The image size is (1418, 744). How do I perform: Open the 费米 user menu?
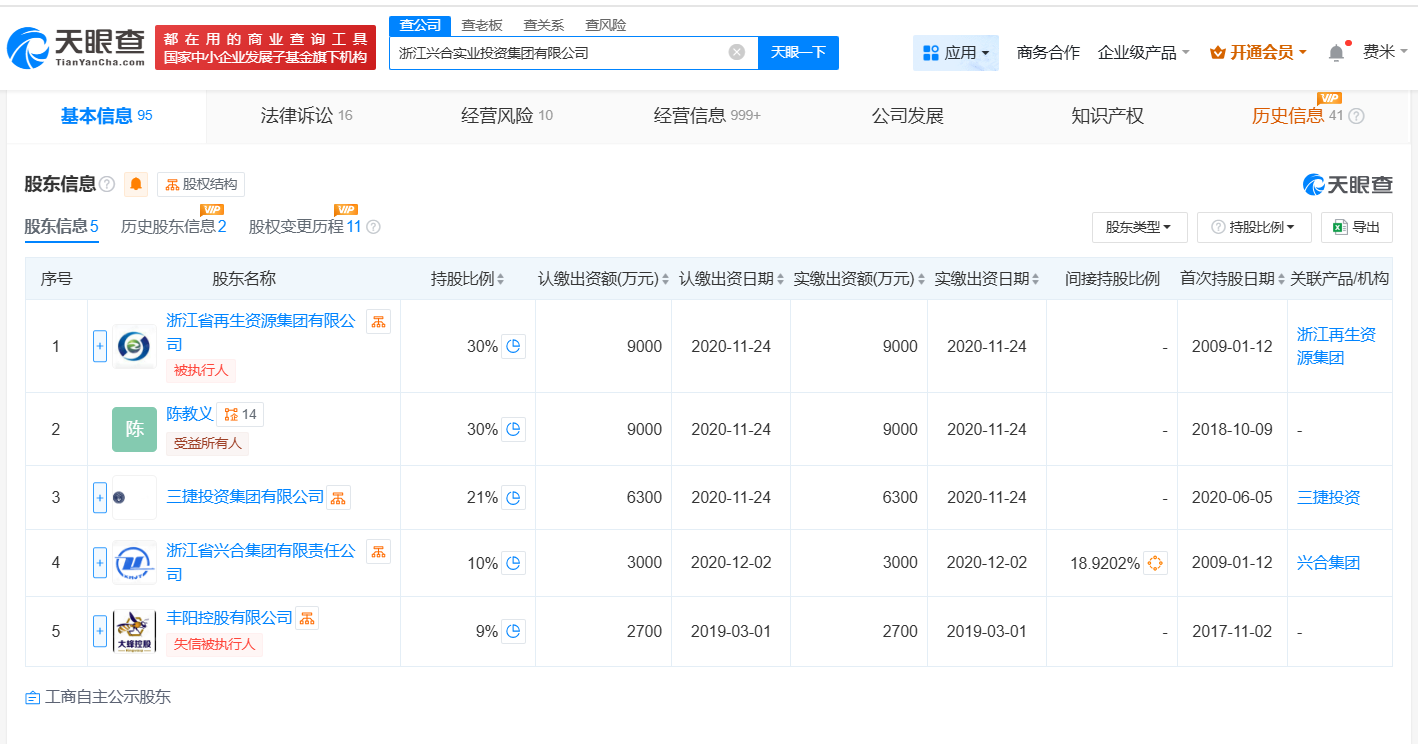pos(1385,52)
